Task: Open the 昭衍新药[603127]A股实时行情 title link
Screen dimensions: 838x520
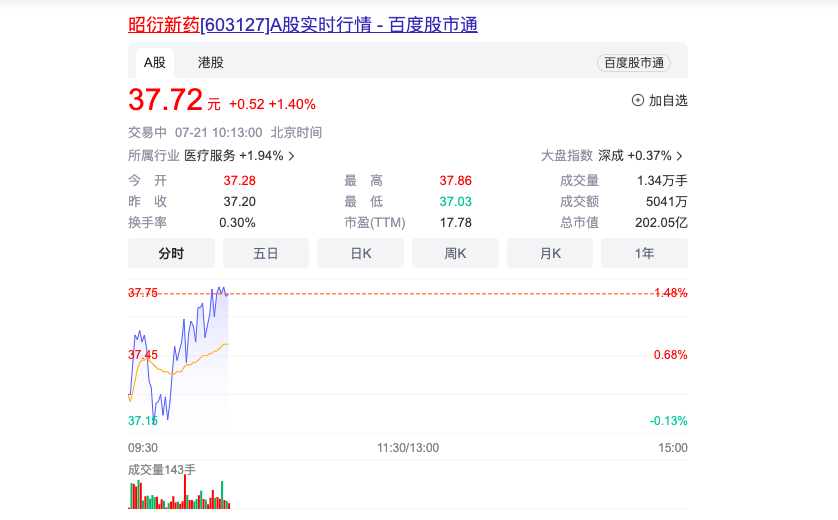Action: [x=302, y=25]
